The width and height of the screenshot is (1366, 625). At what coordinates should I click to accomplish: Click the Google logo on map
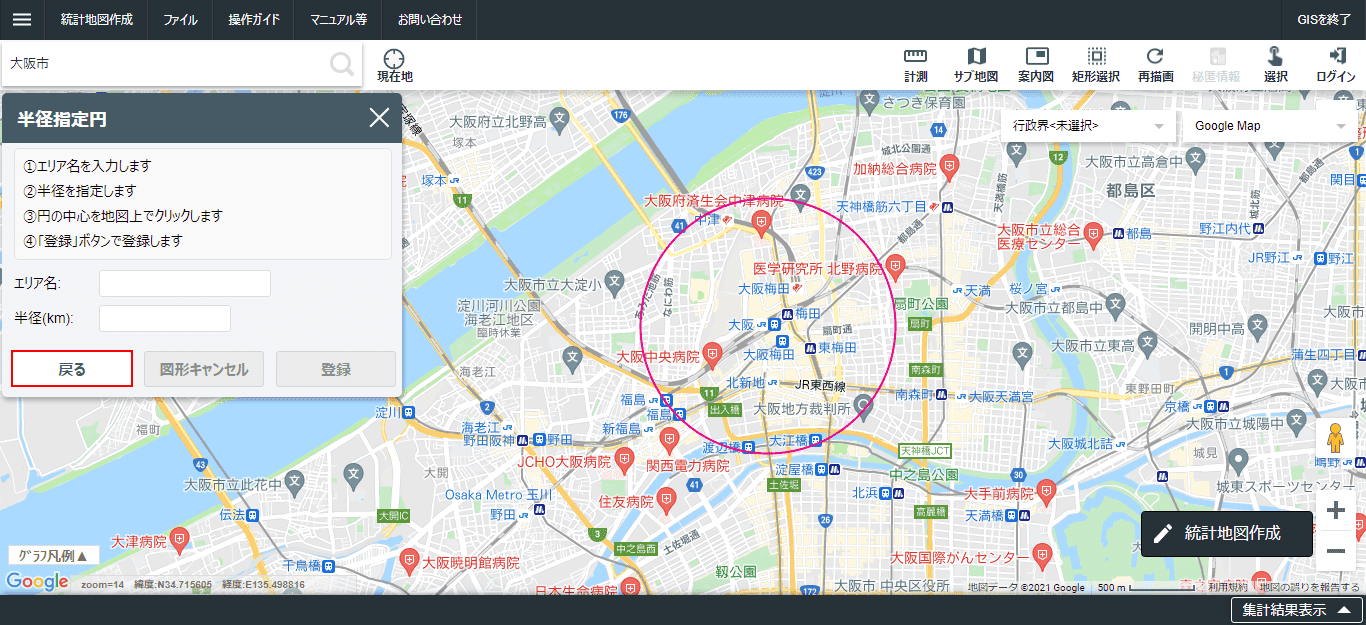pyautogui.click(x=37, y=581)
